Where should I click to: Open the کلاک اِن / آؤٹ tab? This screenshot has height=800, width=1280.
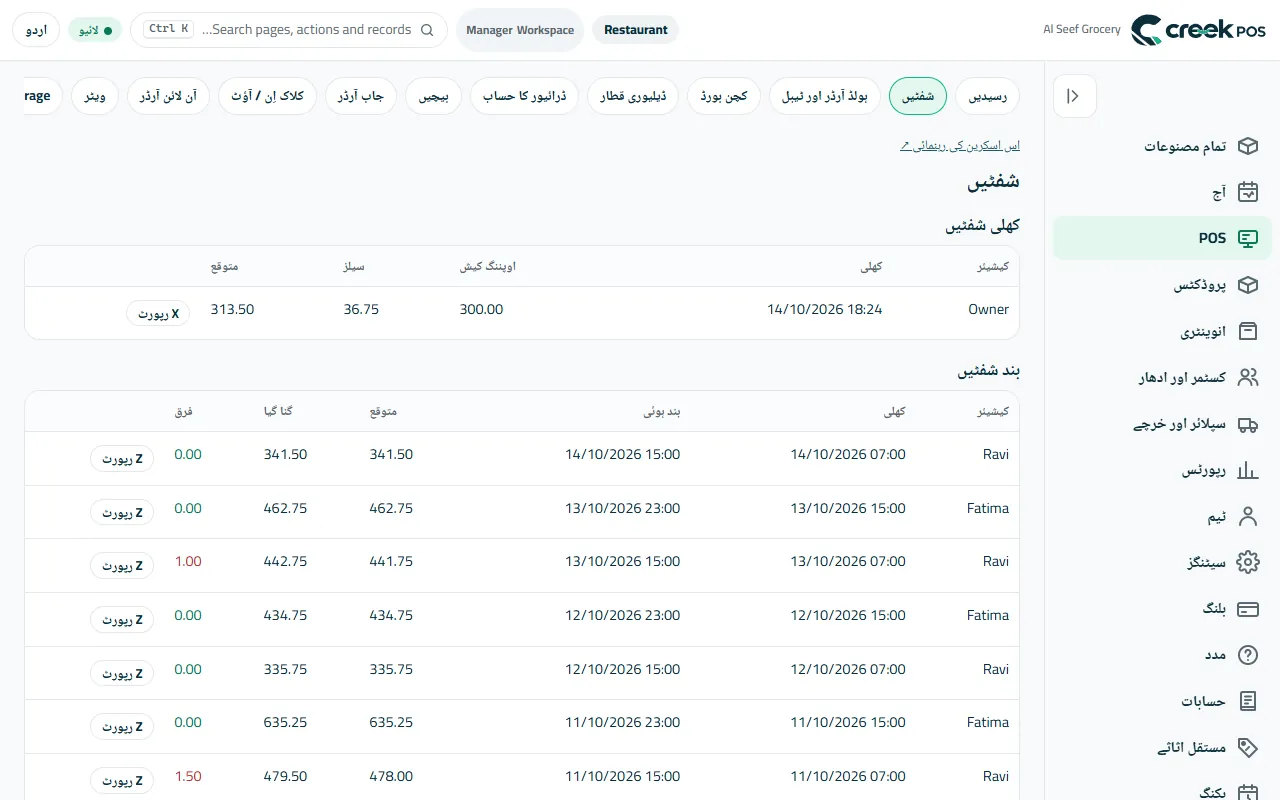(x=267, y=96)
